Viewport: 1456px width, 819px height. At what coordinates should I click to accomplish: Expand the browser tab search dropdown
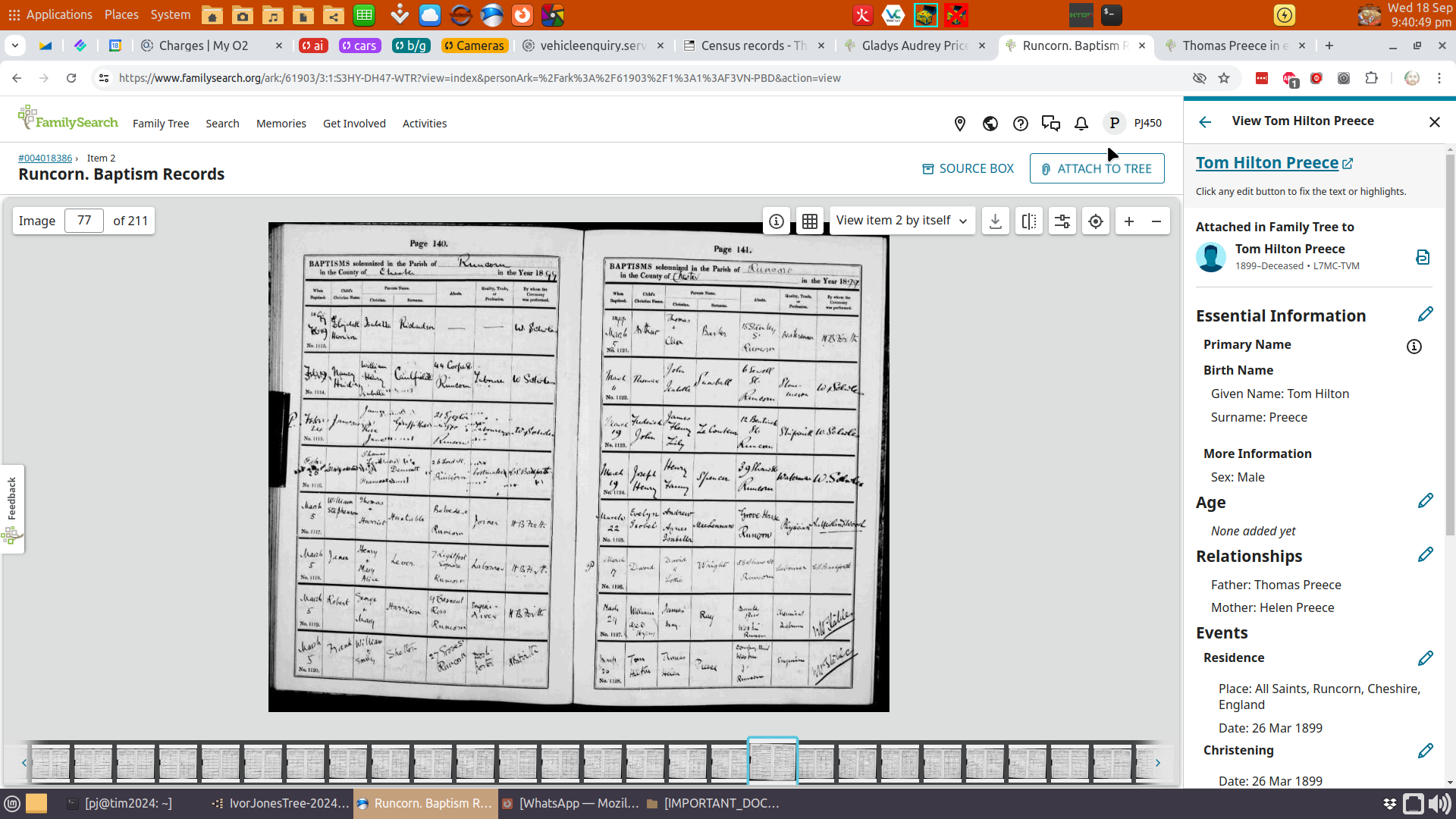click(x=15, y=45)
